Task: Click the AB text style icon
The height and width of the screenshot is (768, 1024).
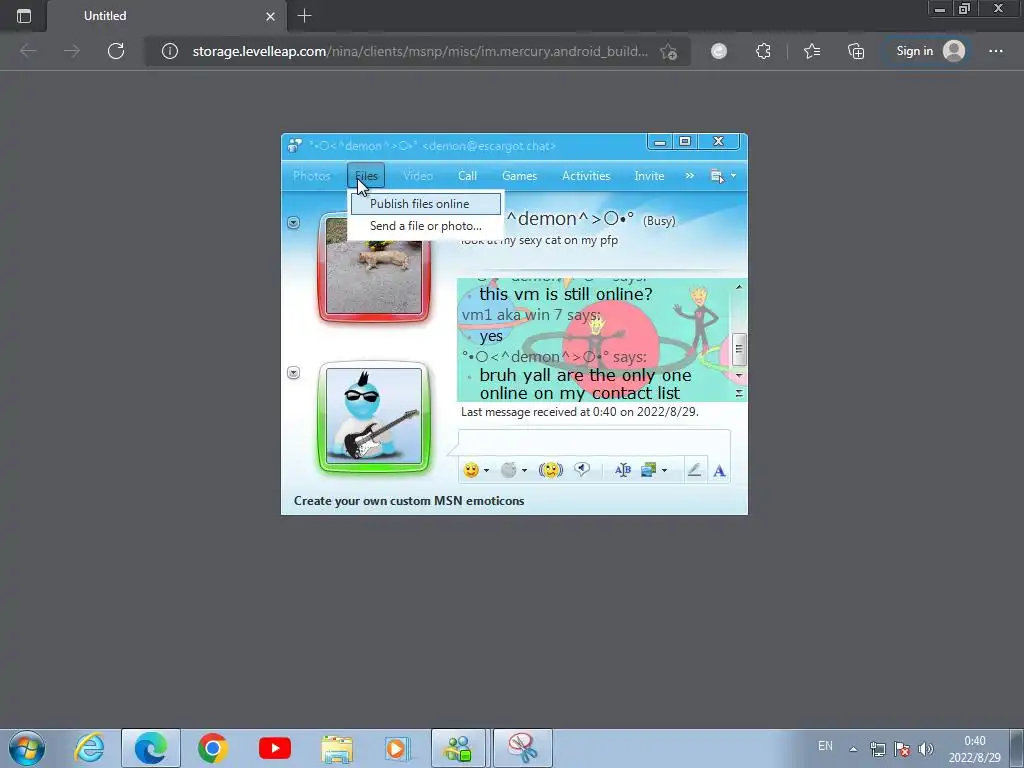Action: [622, 470]
